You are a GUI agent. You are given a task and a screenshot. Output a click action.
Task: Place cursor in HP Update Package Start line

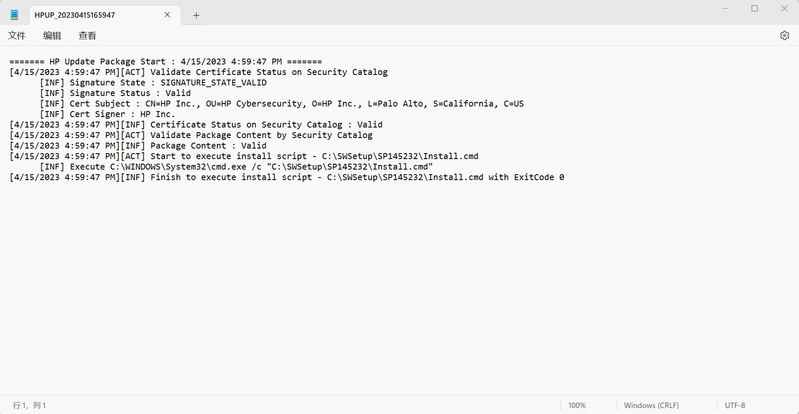[x=165, y=62]
